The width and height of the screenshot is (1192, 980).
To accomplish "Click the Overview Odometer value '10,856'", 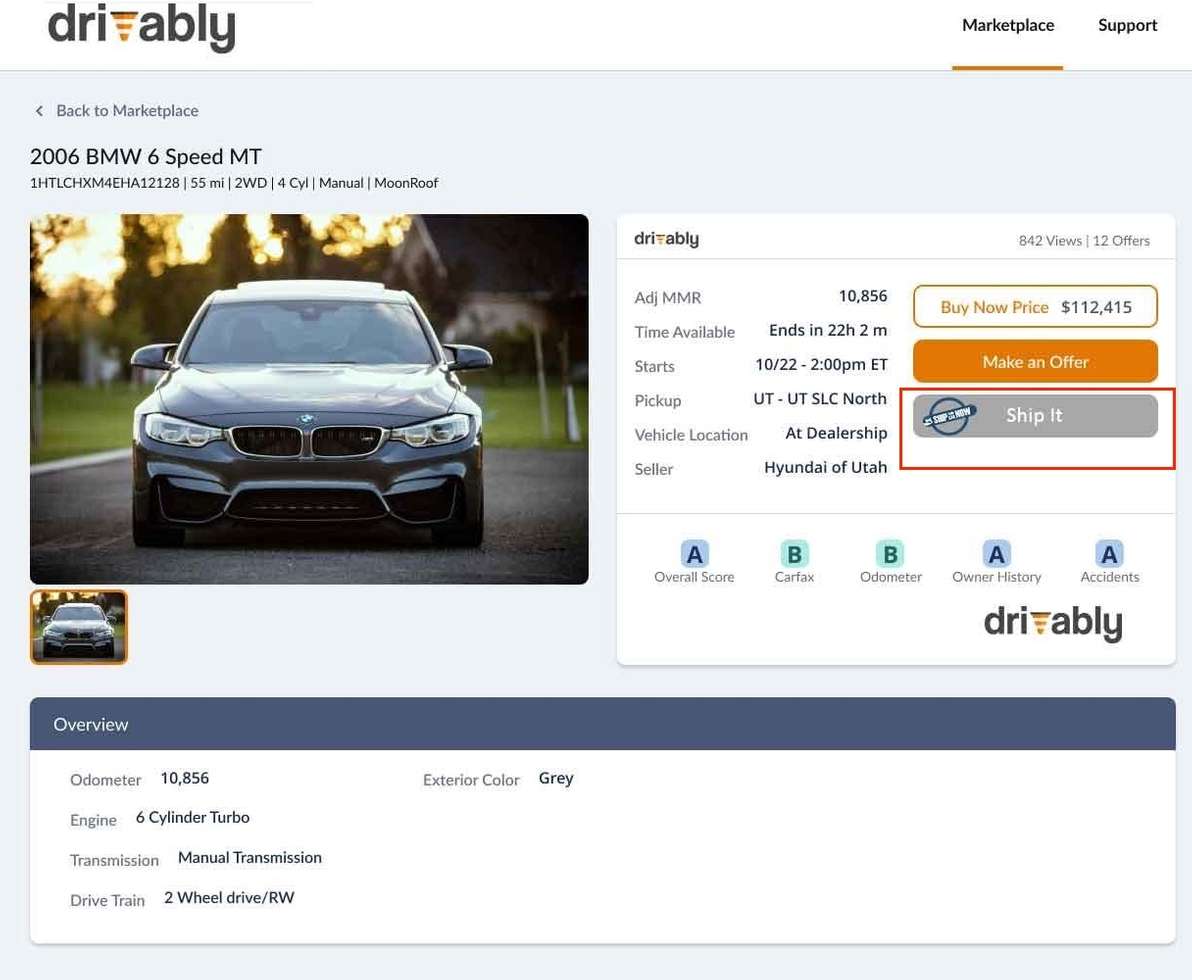I will click(x=185, y=779).
